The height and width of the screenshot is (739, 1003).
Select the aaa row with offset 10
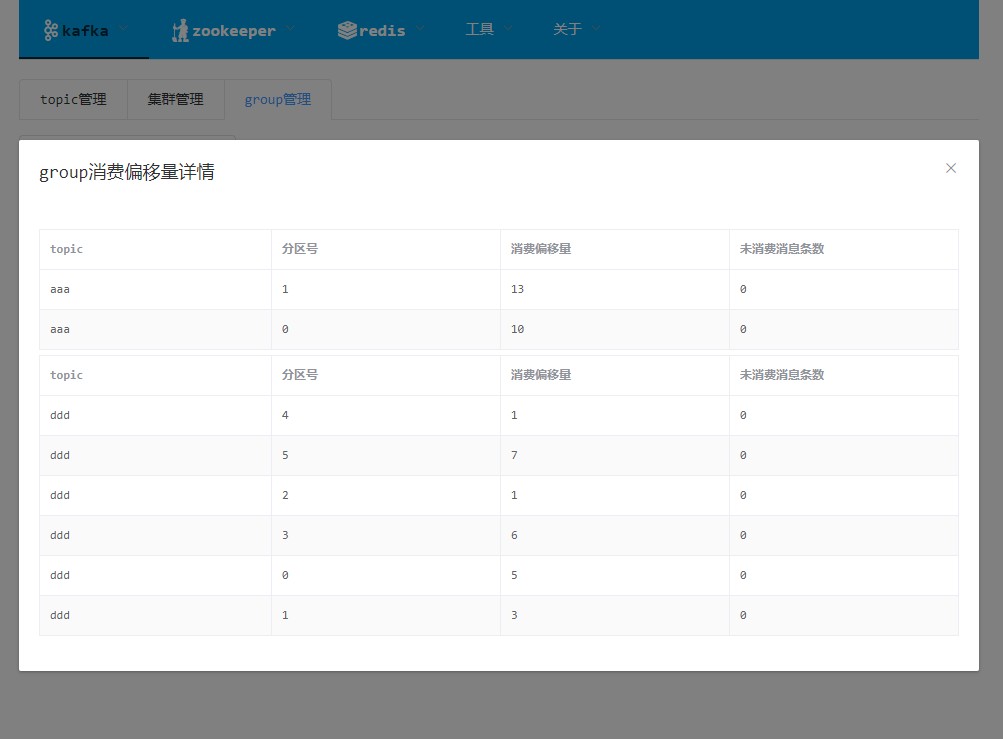click(499, 330)
